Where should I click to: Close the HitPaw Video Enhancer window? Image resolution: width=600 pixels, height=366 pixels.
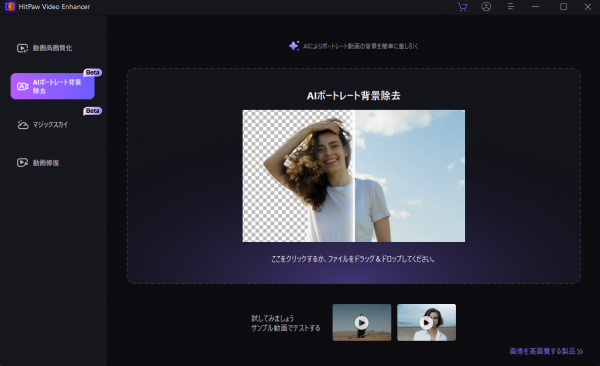(x=588, y=7)
